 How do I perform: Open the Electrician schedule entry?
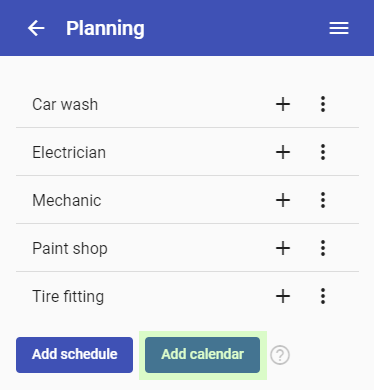pyautogui.click(x=187, y=152)
